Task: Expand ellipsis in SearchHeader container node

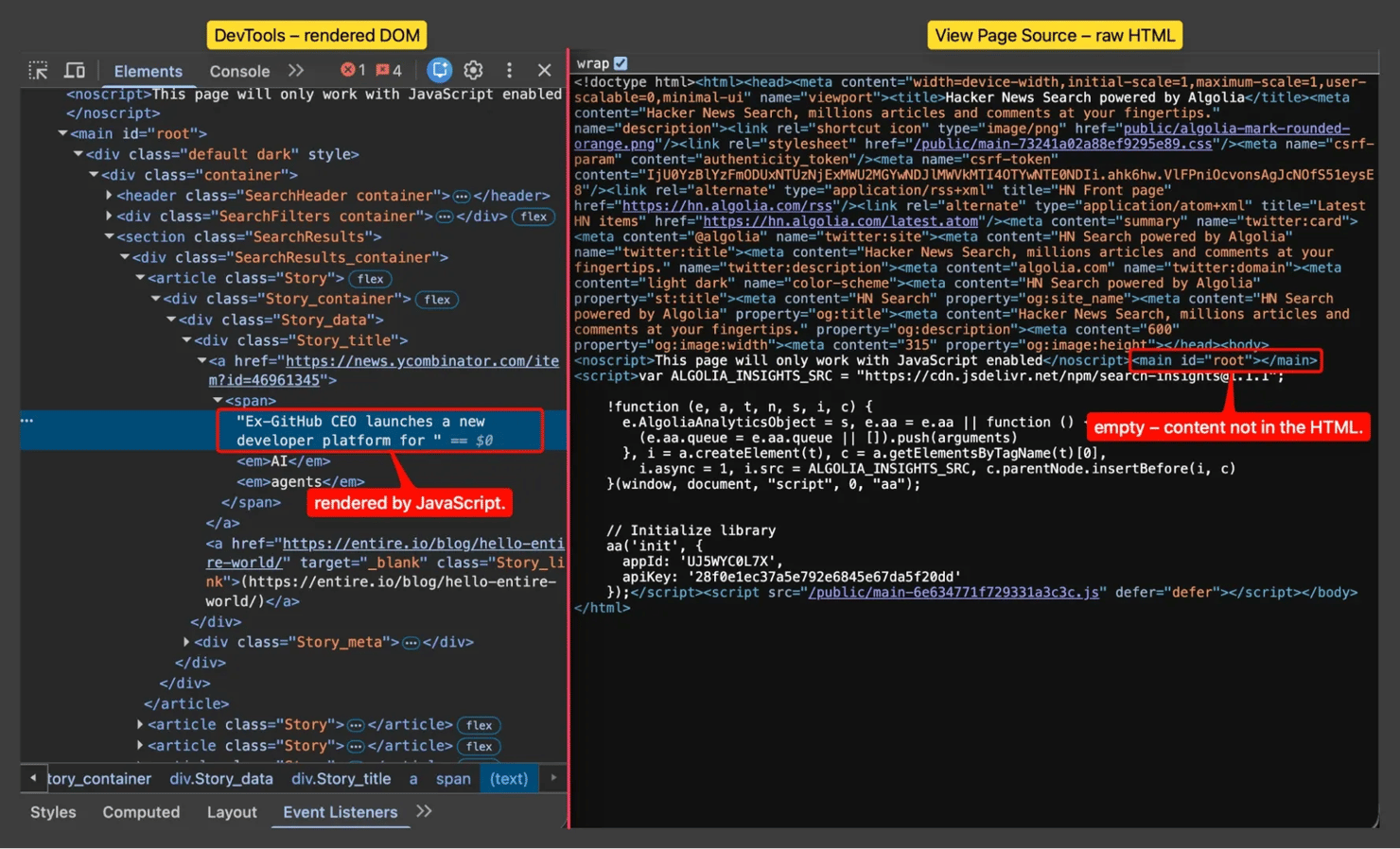Action: pos(462,196)
